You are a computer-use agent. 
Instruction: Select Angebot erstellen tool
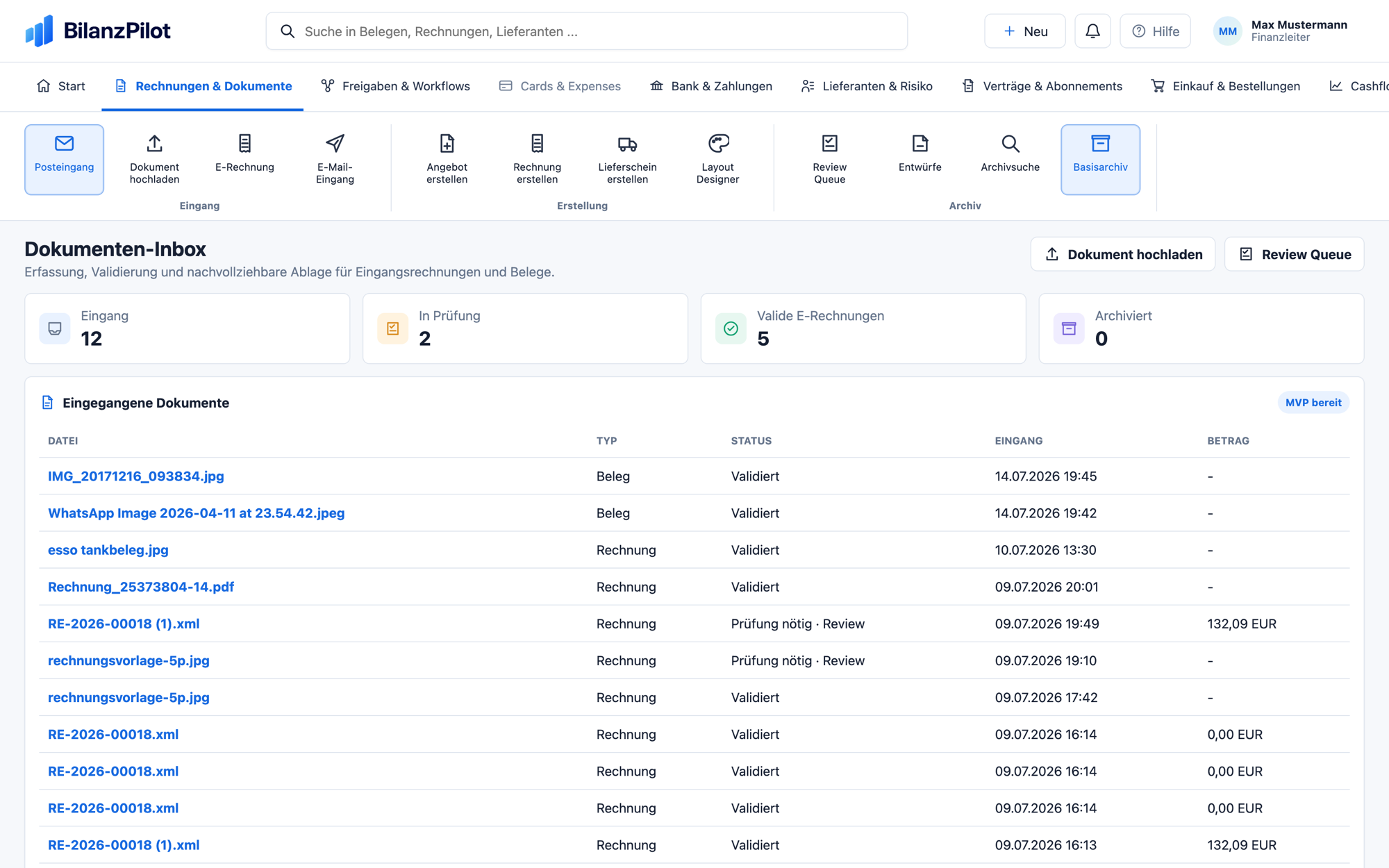[x=447, y=159]
